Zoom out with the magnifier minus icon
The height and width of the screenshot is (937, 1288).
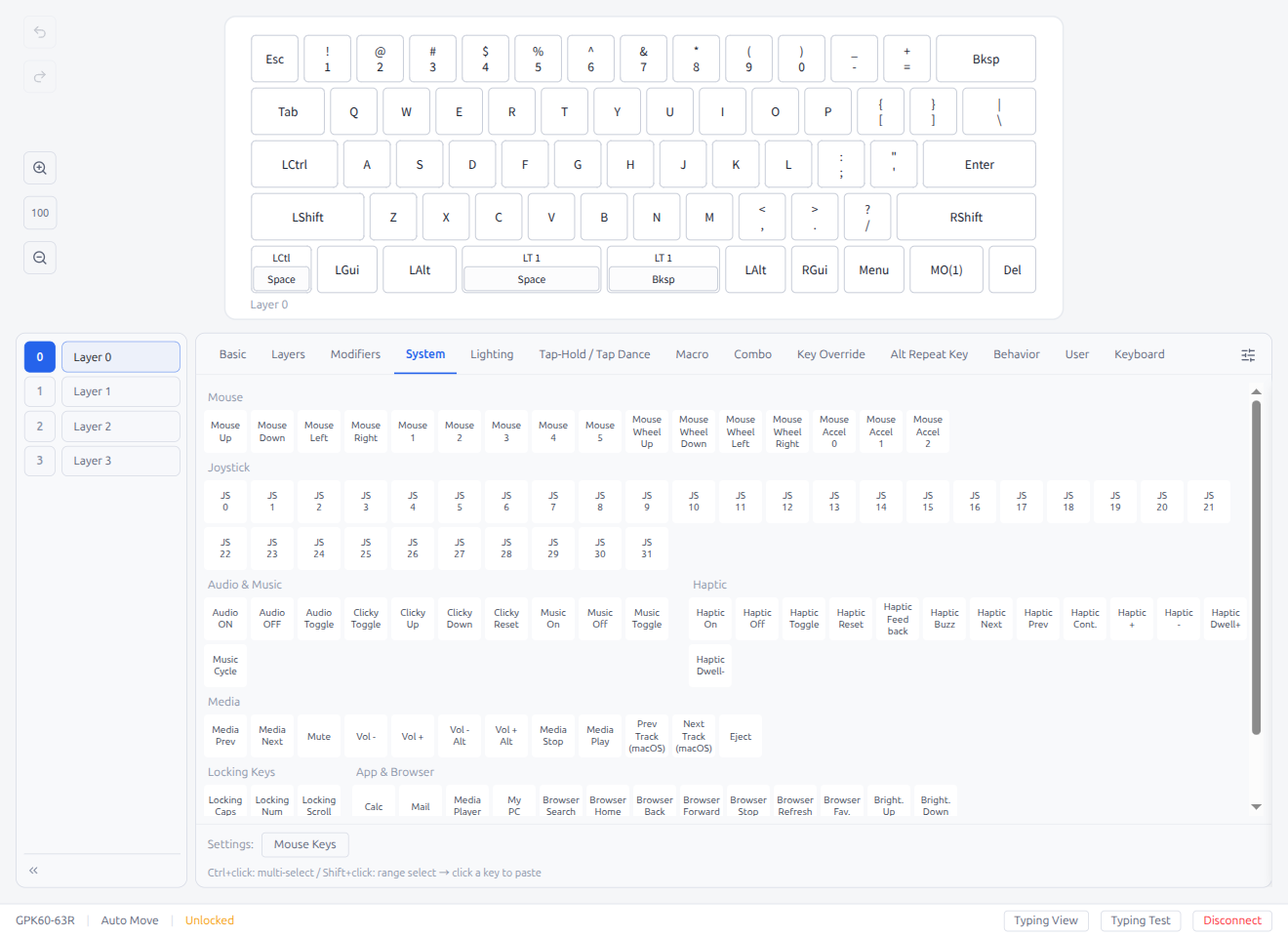(x=39, y=257)
